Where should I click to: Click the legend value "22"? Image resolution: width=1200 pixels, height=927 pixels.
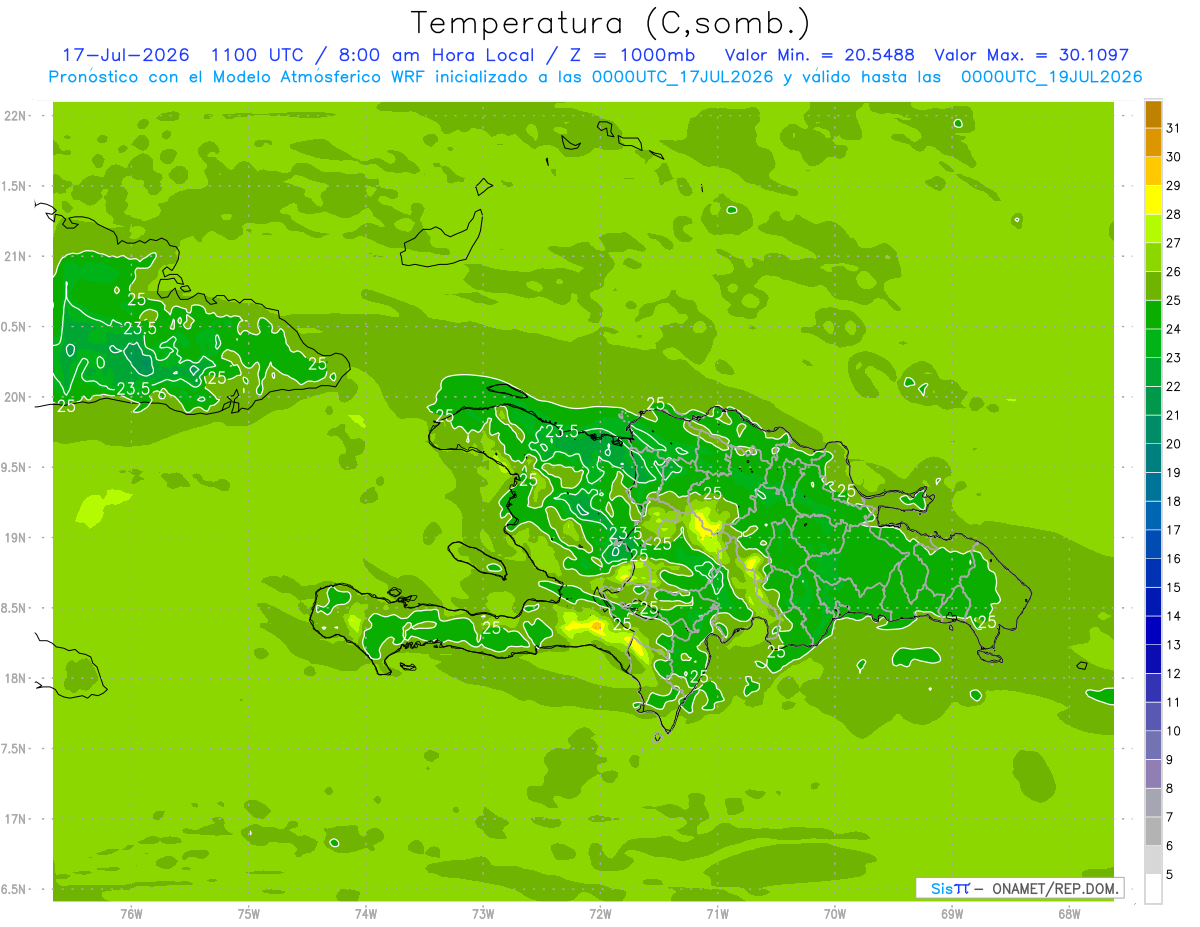click(1174, 386)
